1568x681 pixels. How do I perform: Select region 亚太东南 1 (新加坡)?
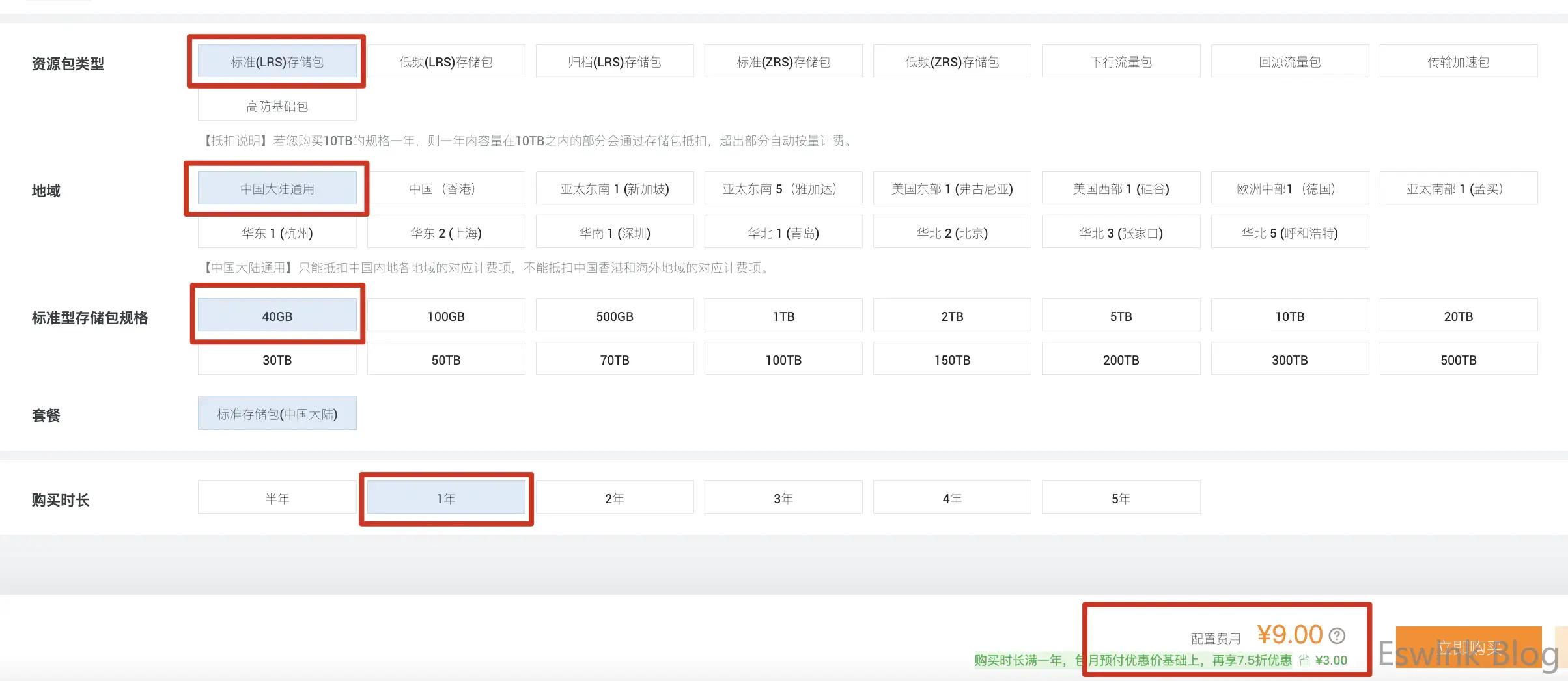(x=615, y=189)
